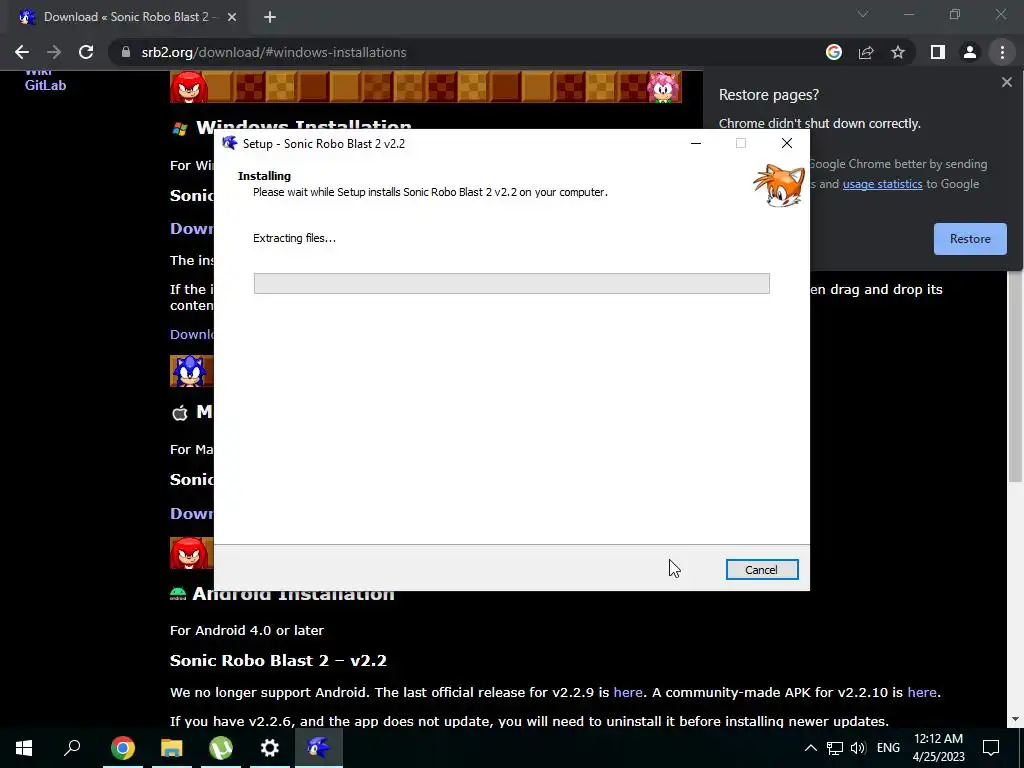The width and height of the screenshot is (1024, 768).
Task: Bookmark this page with the star
Action: [898, 52]
